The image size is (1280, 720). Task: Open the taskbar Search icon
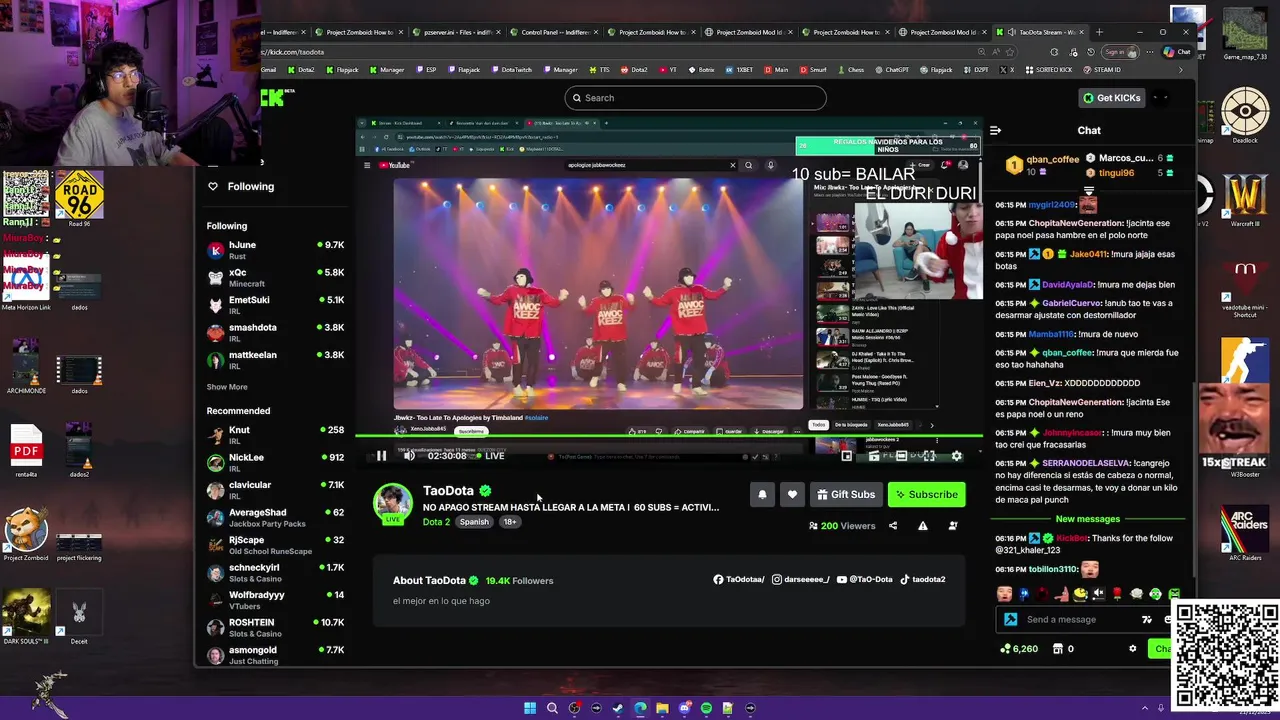coord(552,708)
